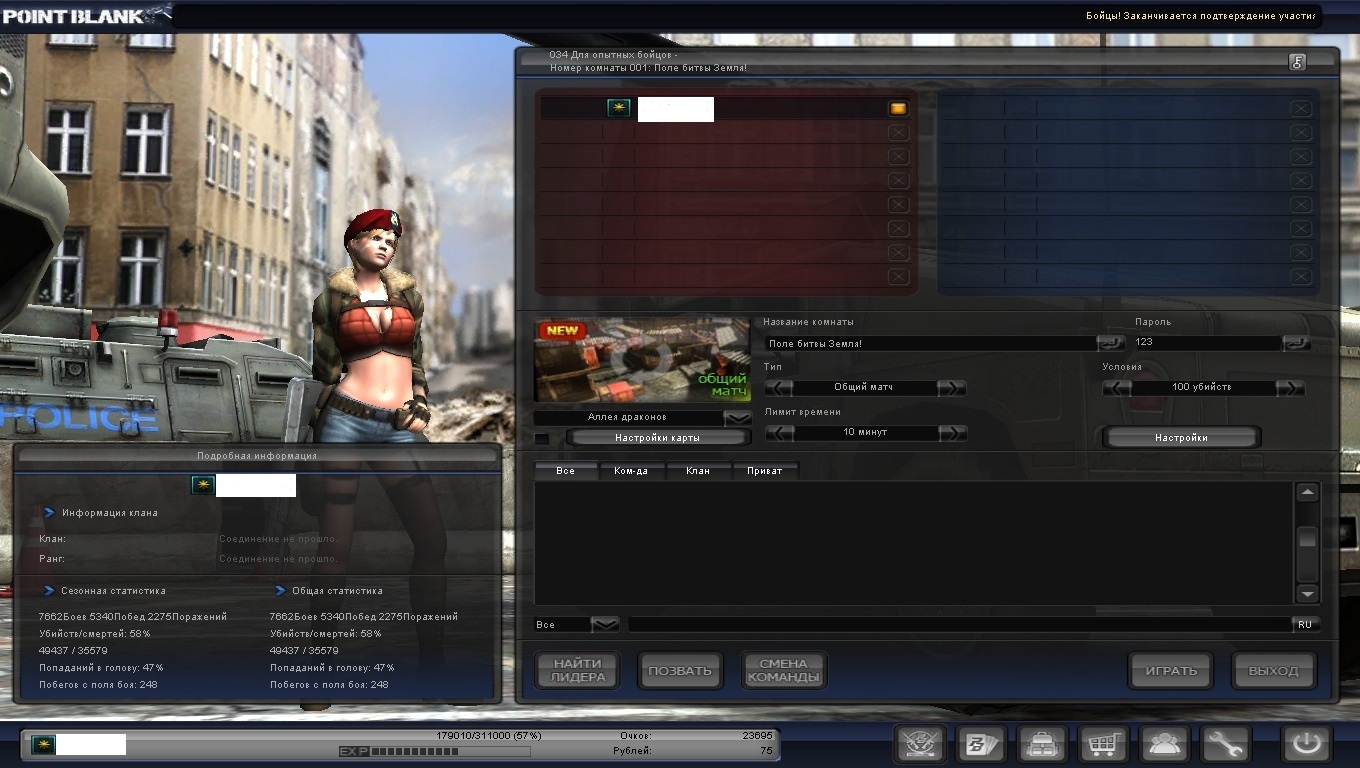Close the second red team slot
Viewport: 1360px width, 768px height.
pos(898,132)
